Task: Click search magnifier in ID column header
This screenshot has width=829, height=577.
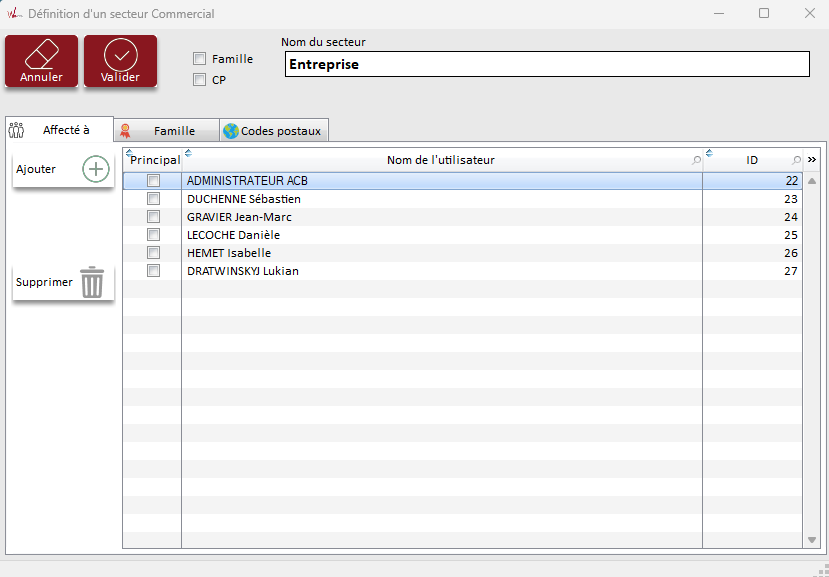Action: (x=796, y=160)
